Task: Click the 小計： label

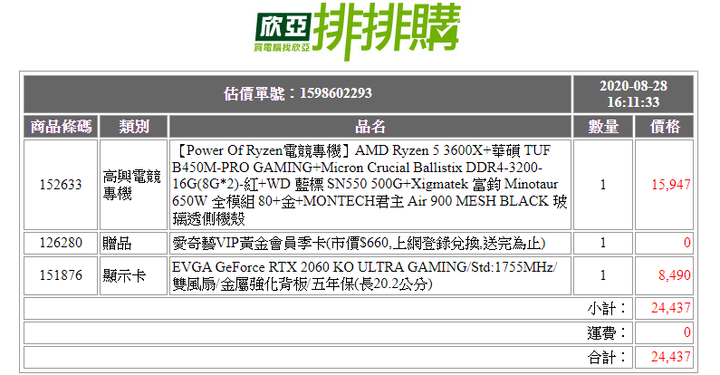Action: click(607, 308)
